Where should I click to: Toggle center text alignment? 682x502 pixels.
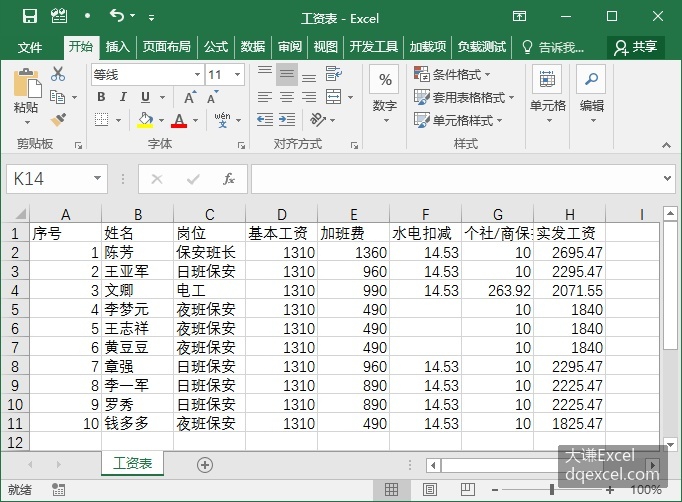tap(287, 97)
